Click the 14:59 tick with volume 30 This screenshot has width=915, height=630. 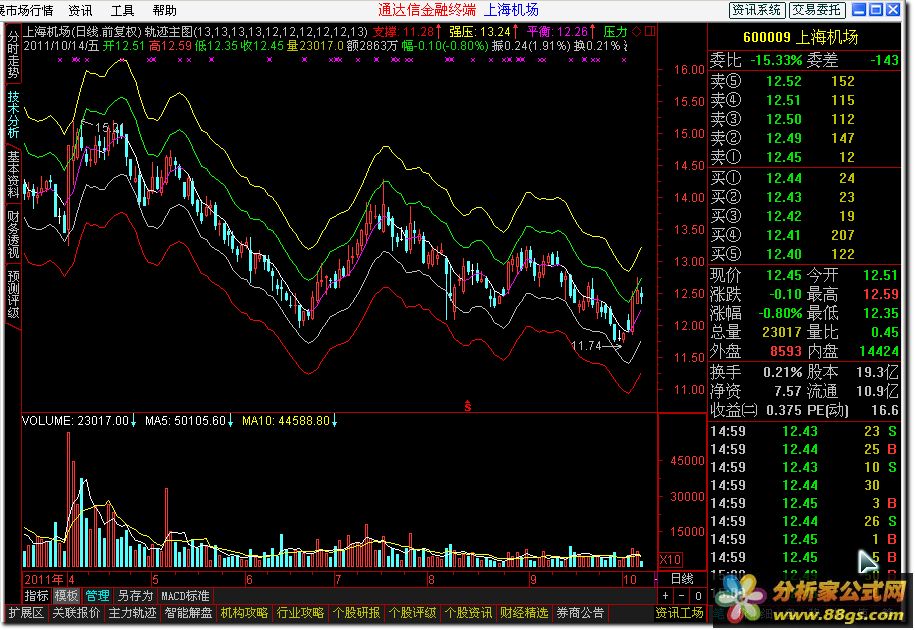(x=804, y=485)
